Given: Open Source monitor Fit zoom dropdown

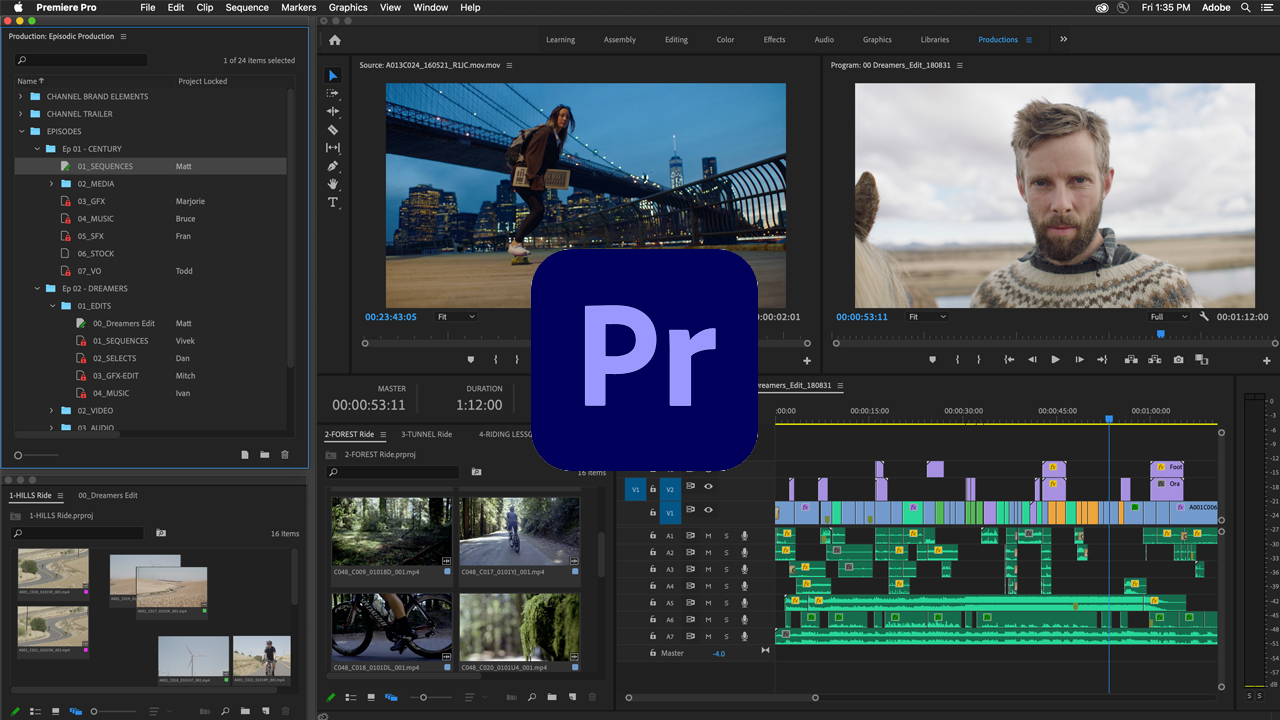Looking at the screenshot, I should point(456,317).
